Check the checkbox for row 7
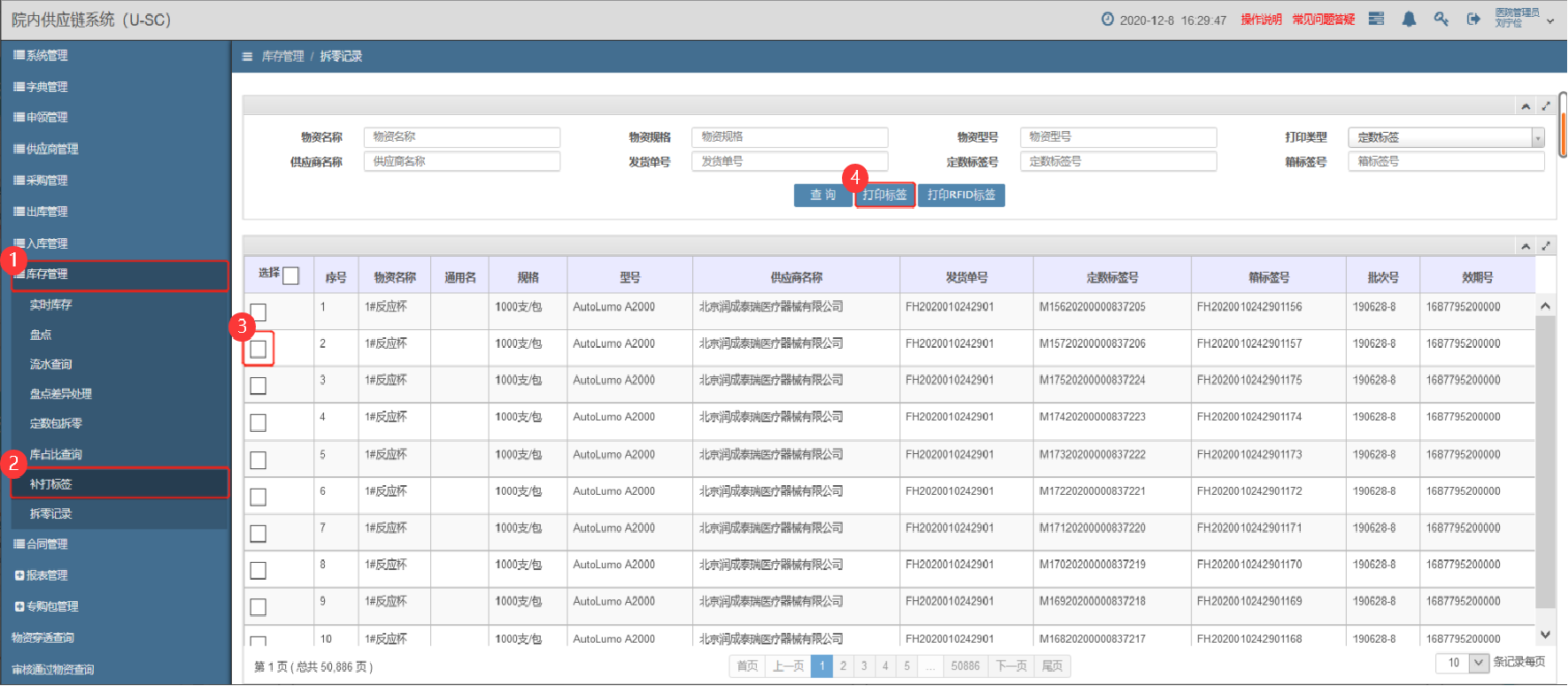Screen dimensions: 1568x686 pyautogui.click(x=258, y=534)
